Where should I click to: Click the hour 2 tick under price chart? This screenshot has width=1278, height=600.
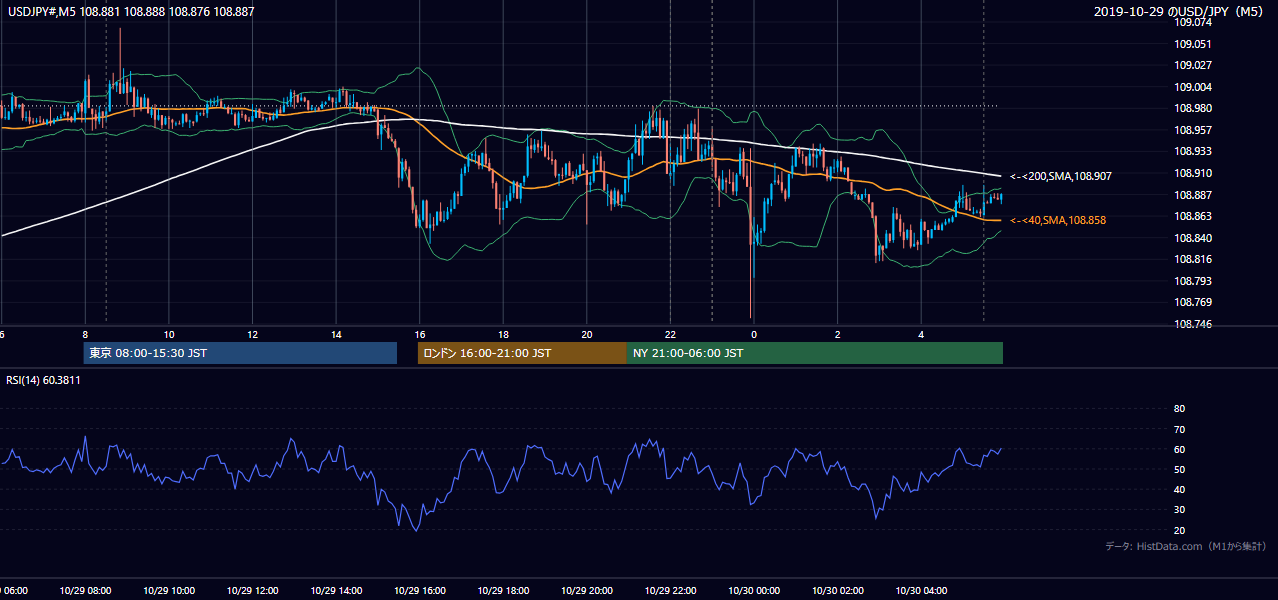(x=837, y=335)
